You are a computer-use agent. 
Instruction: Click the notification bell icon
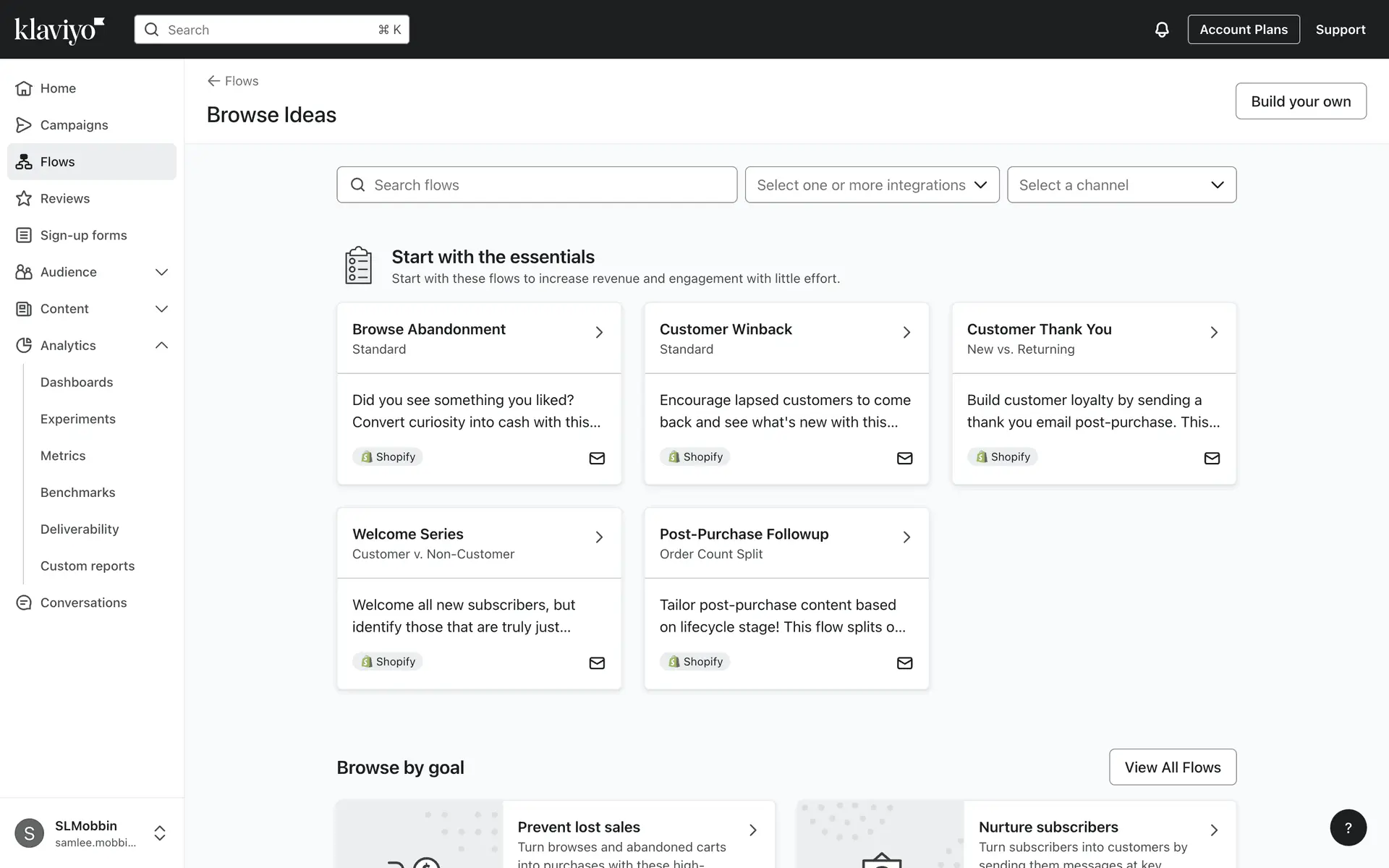[1161, 30]
